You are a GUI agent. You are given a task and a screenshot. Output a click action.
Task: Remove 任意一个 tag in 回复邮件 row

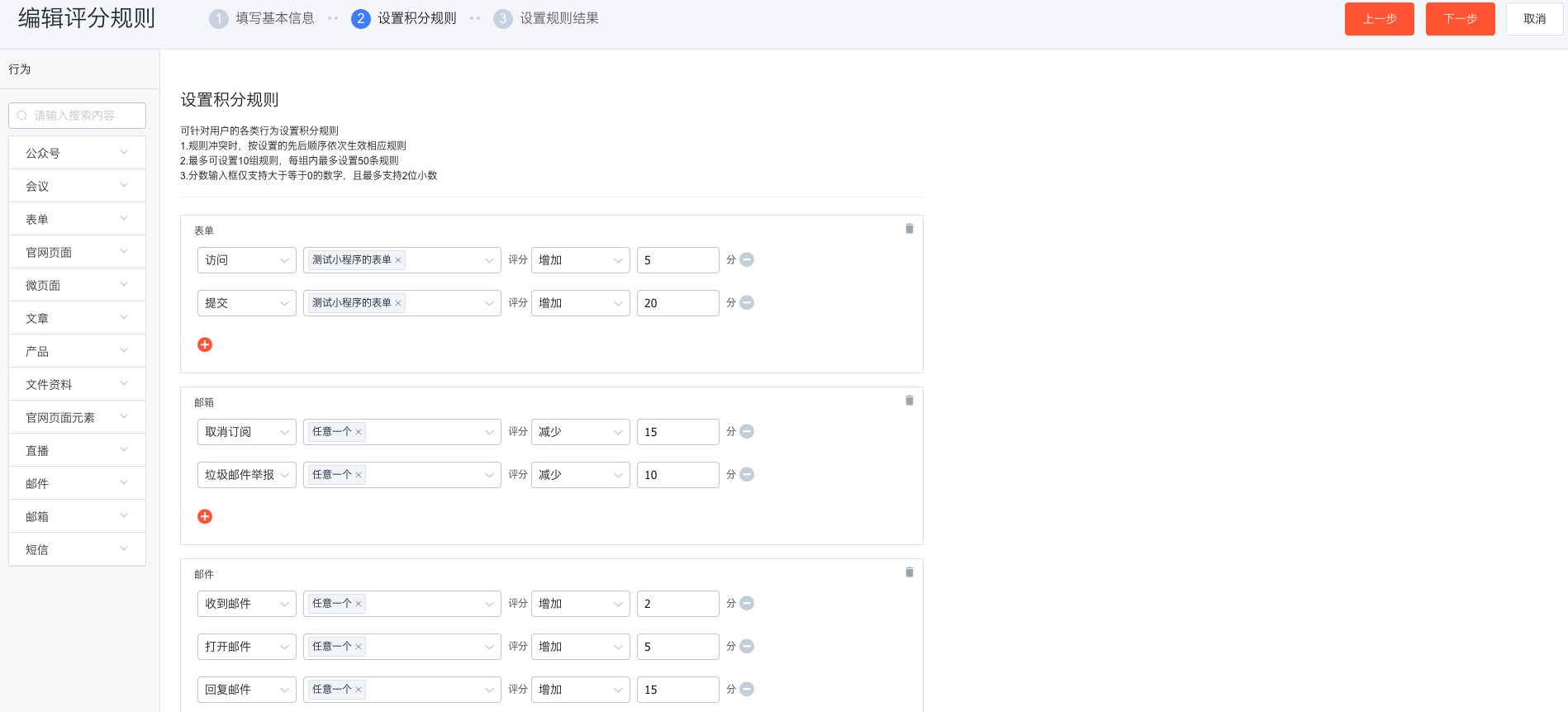(359, 690)
